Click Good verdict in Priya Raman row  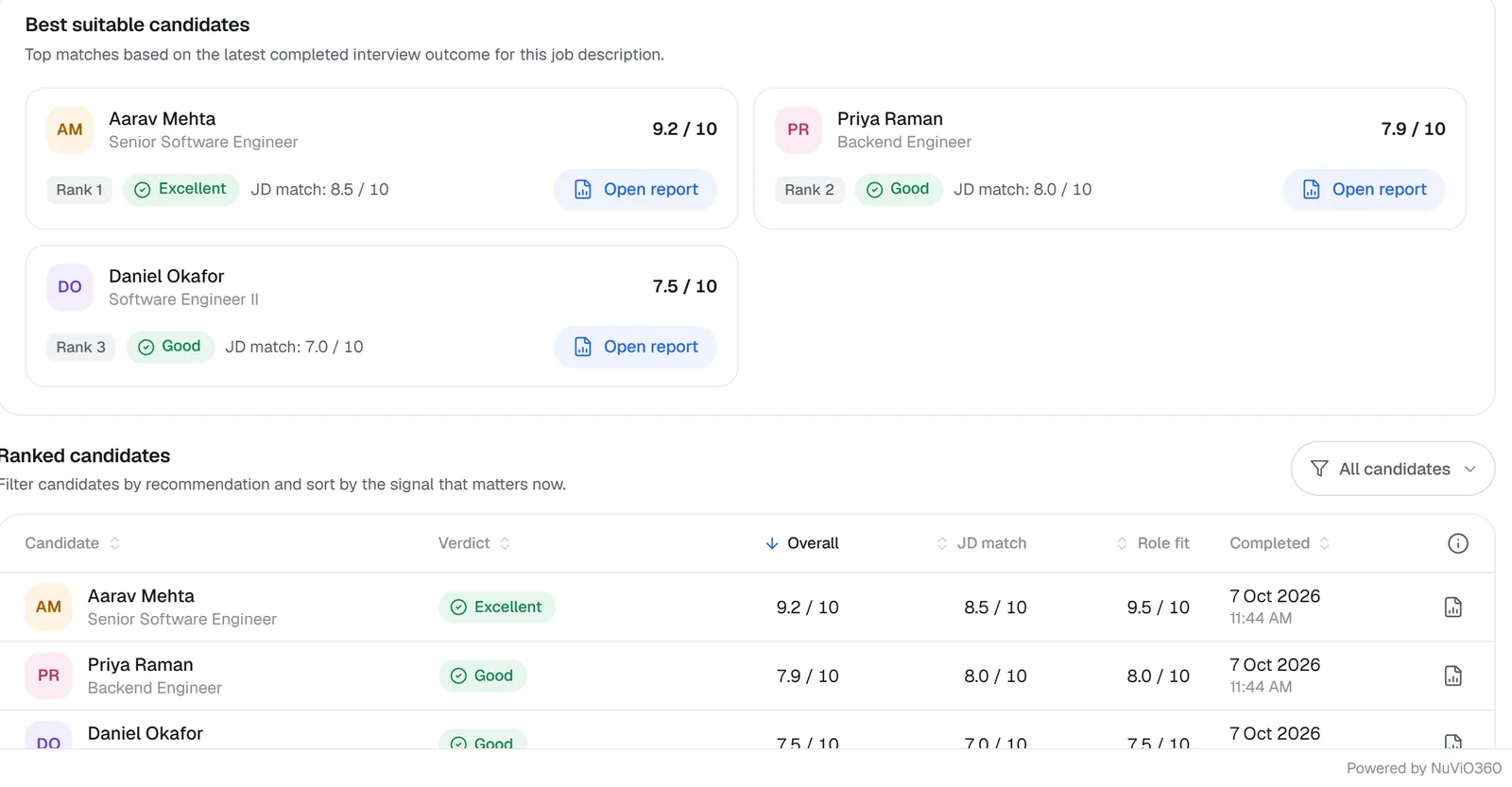click(x=483, y=676)
